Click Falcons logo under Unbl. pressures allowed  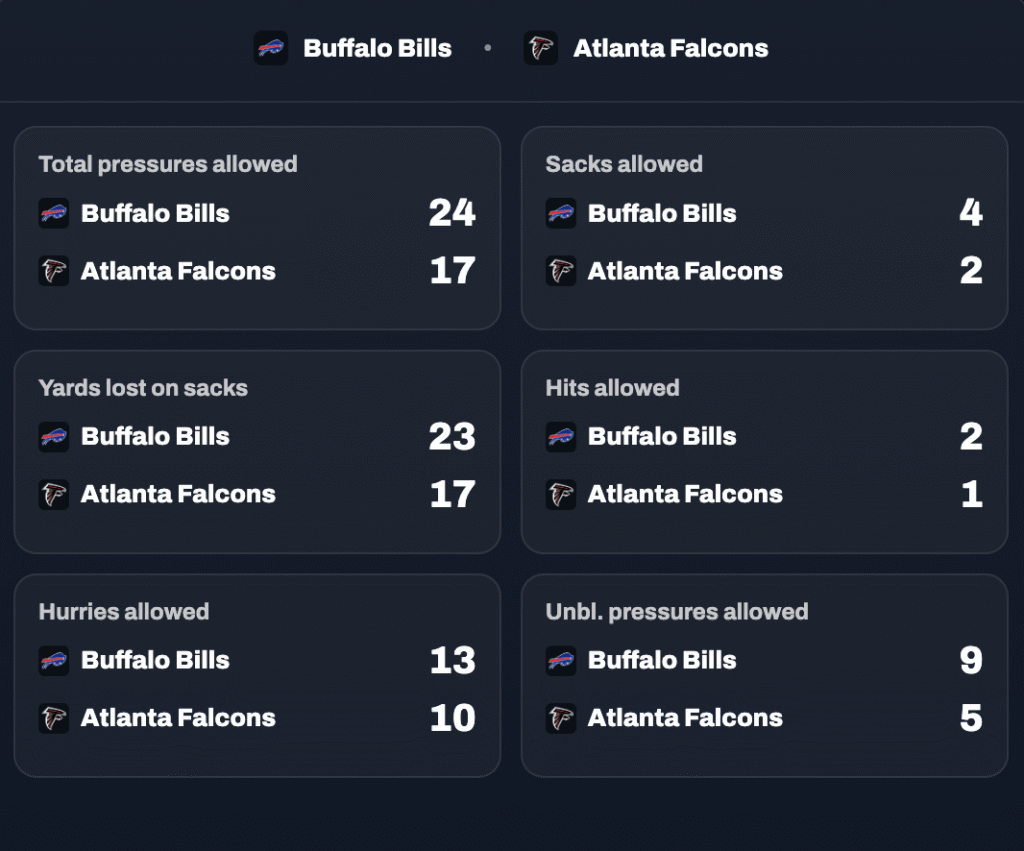click(561, 718)
